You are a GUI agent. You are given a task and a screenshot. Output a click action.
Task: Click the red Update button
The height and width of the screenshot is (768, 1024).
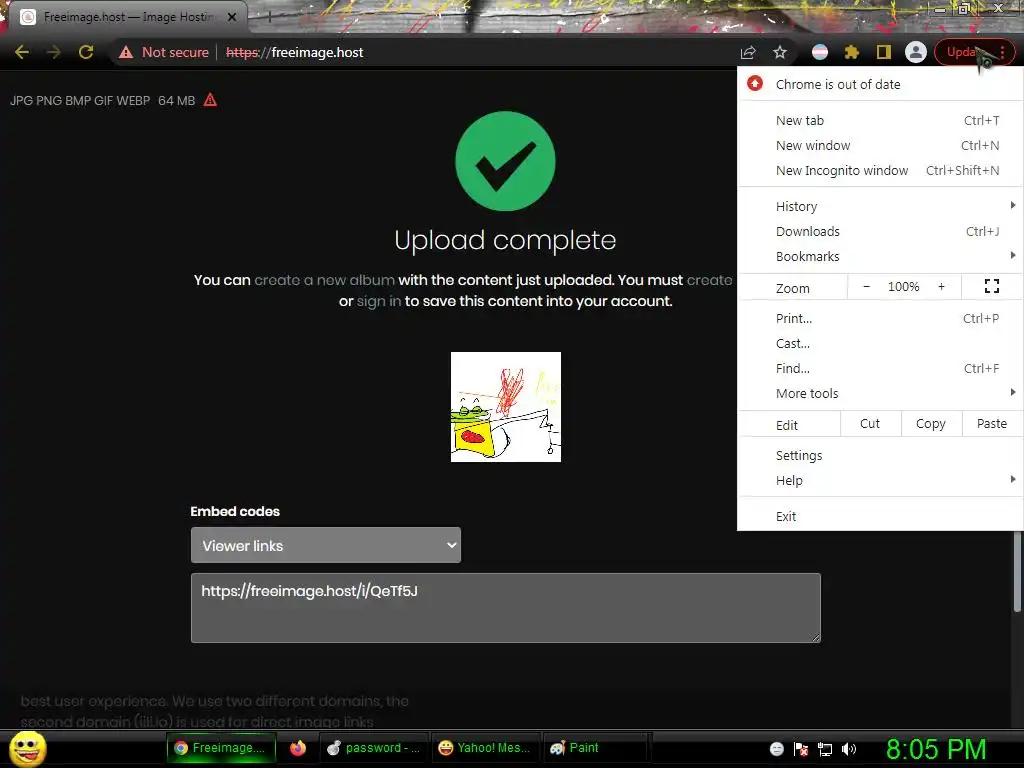(974, 52)
